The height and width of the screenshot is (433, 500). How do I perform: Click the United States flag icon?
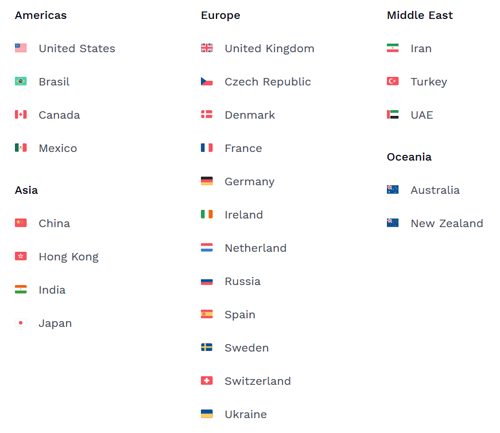click(x=21, y=48)
